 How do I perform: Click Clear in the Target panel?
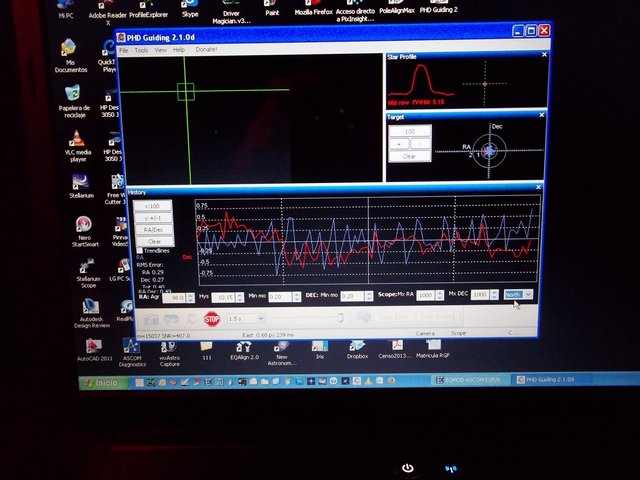point(409,156)
